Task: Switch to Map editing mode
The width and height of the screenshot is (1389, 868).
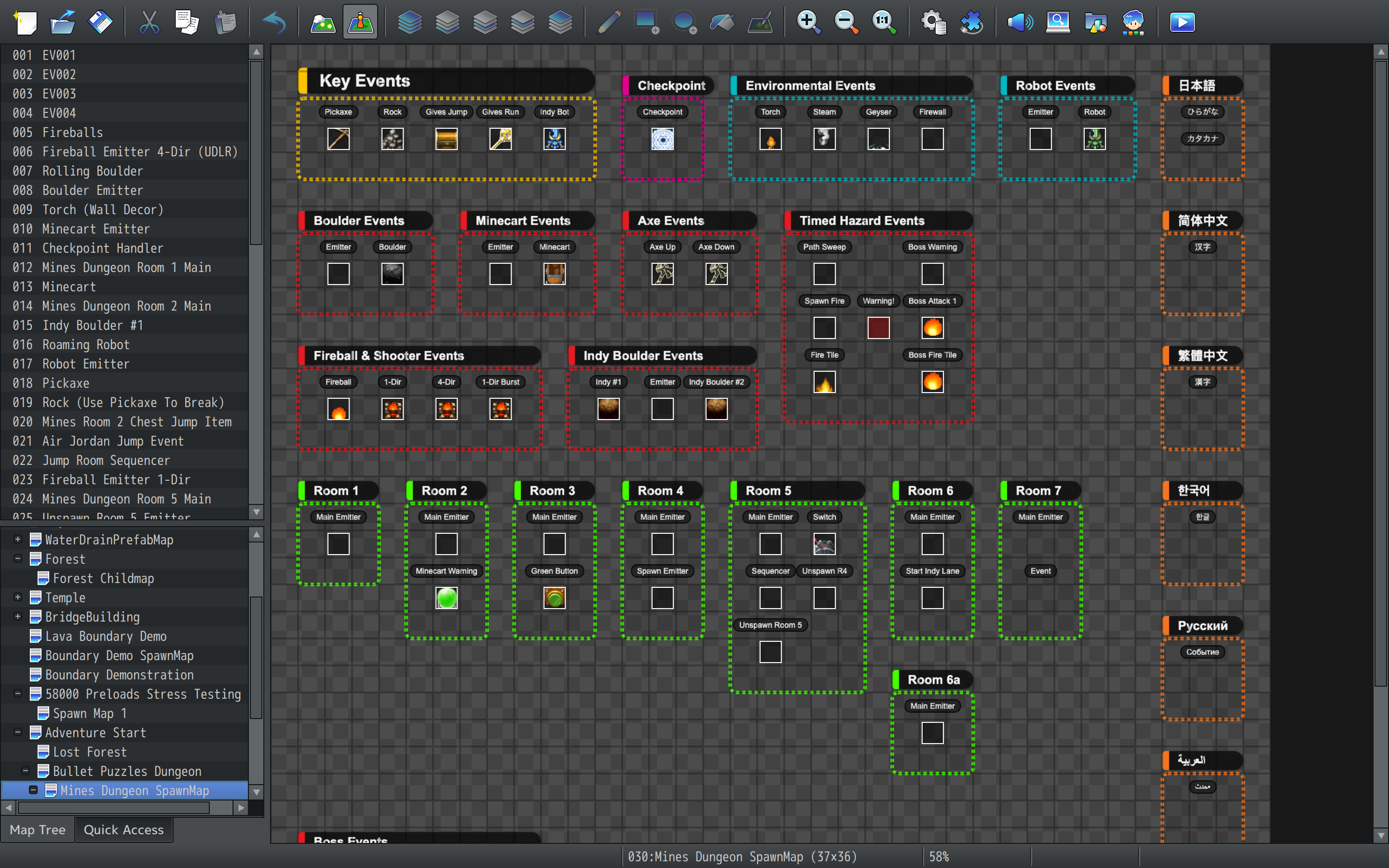Action: pos(323,22)
